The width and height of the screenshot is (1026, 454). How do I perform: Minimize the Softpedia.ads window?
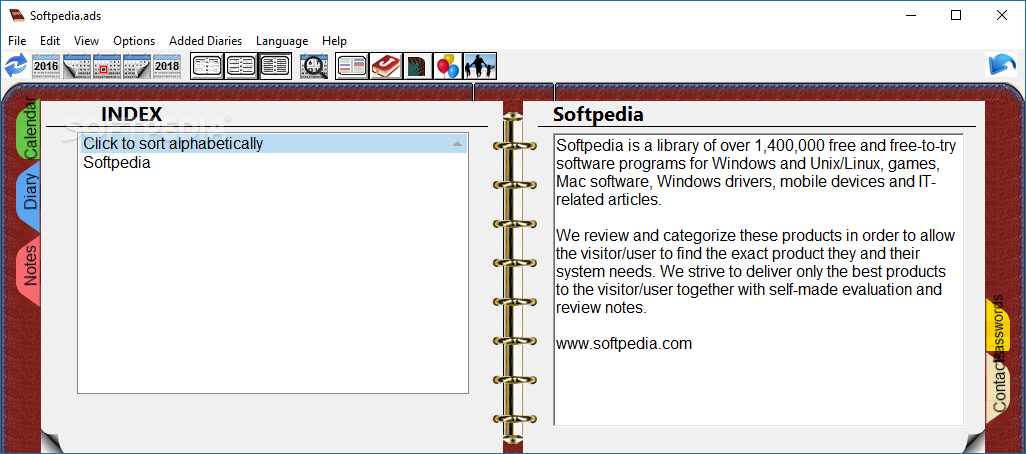[x=910, y=16]
